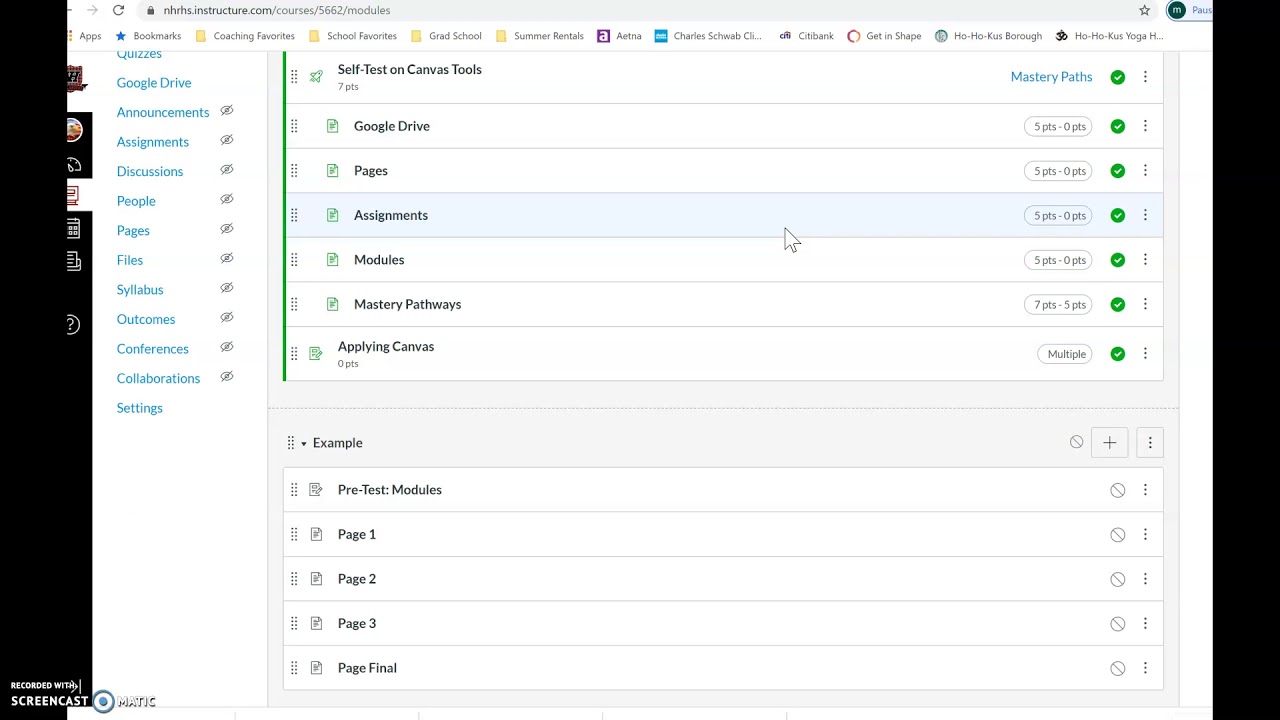Screen dimensions: 1280x720
Task: Go to Settings in course navigation
Action: click(139, 408)
